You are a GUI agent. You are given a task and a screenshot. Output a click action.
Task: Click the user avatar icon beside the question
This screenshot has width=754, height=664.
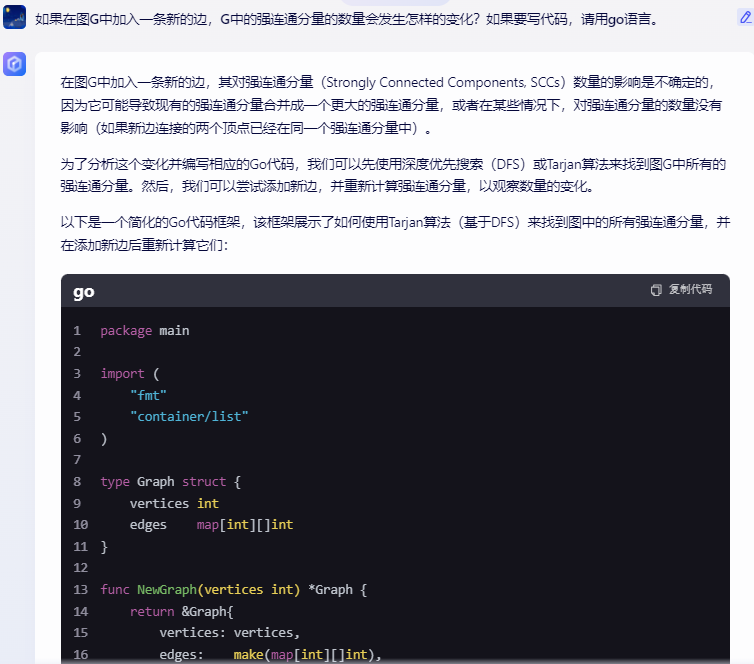tap(14, 17)
